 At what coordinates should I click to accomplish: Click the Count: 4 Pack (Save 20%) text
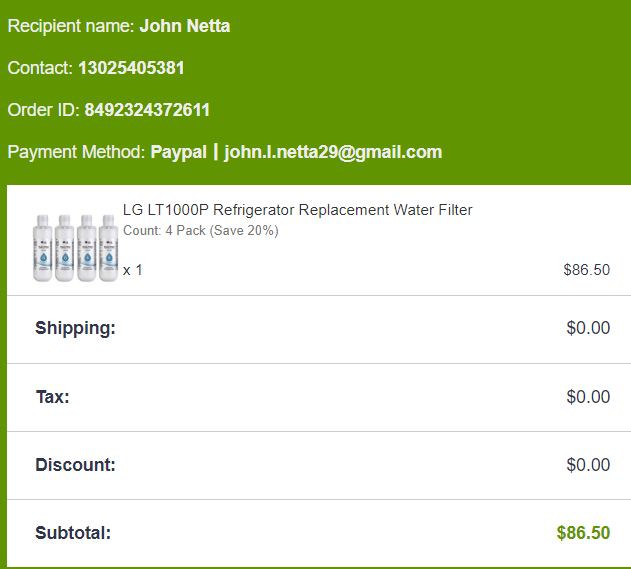pyautogui.click(x=200, y=231)
